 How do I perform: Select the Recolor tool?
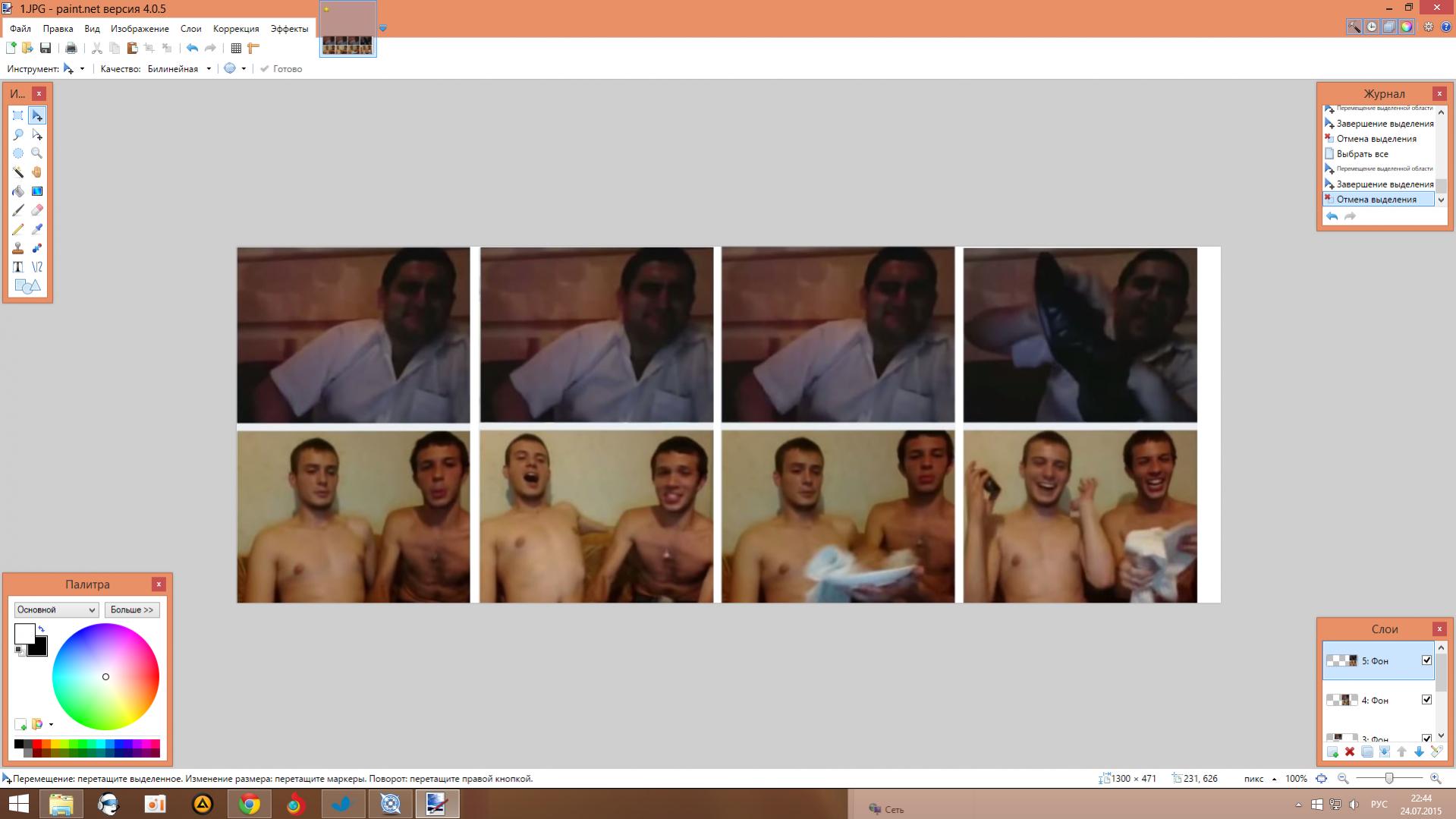pyautogui.click(x=37, y=248)
